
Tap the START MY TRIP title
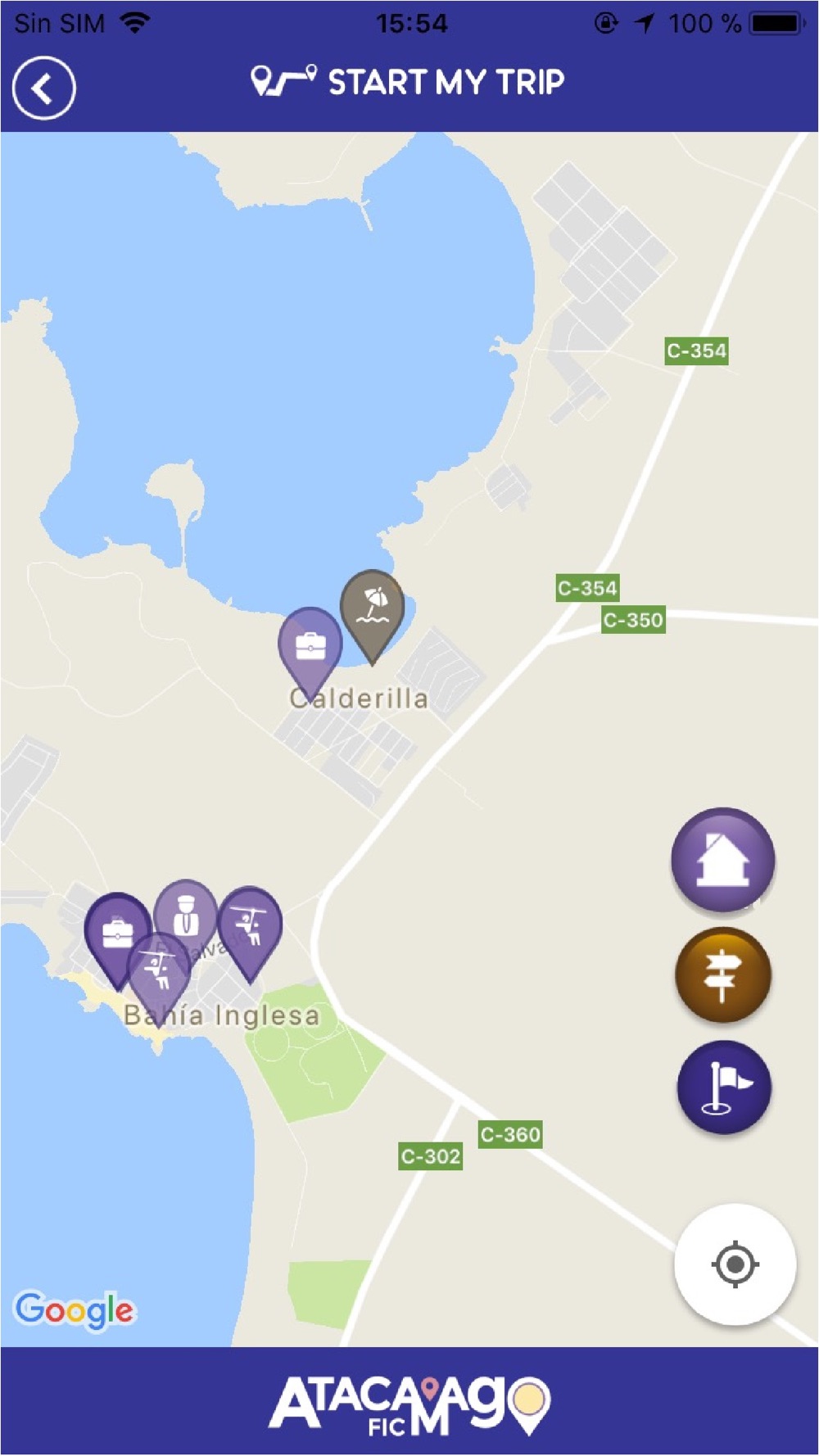tap(446, 82)
